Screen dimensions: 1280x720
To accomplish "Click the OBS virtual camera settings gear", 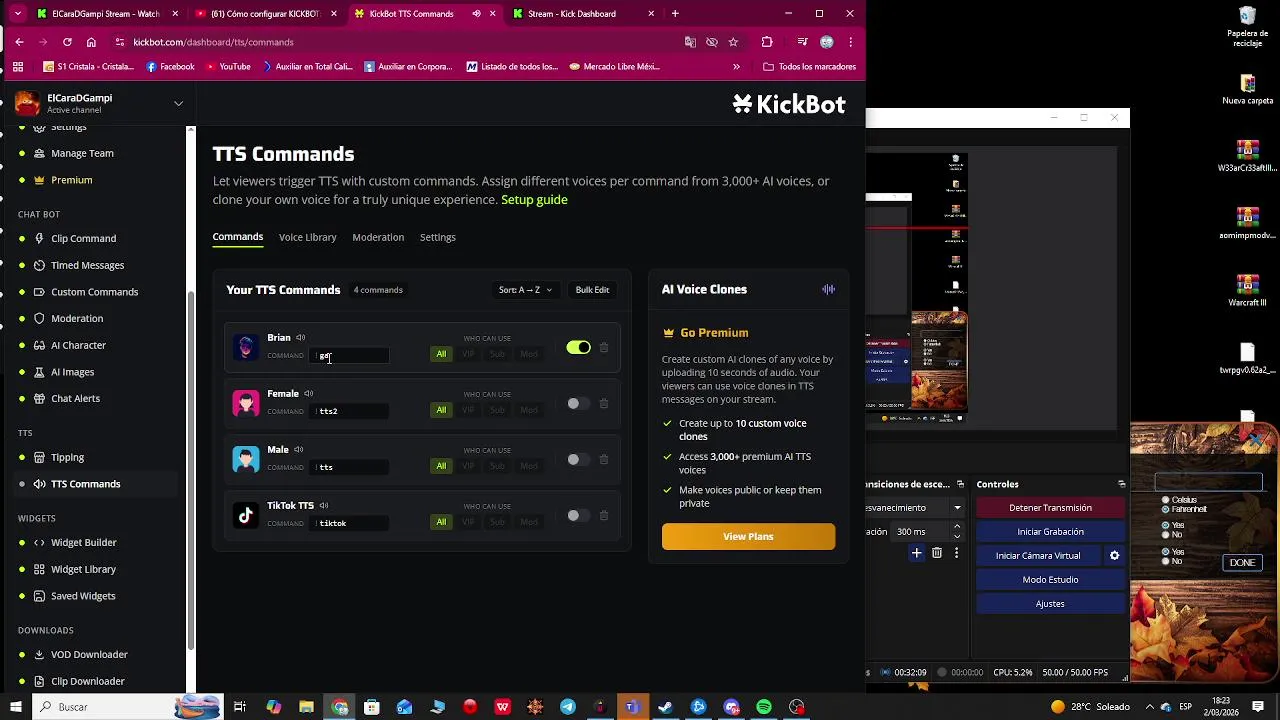I will 1114,556.
